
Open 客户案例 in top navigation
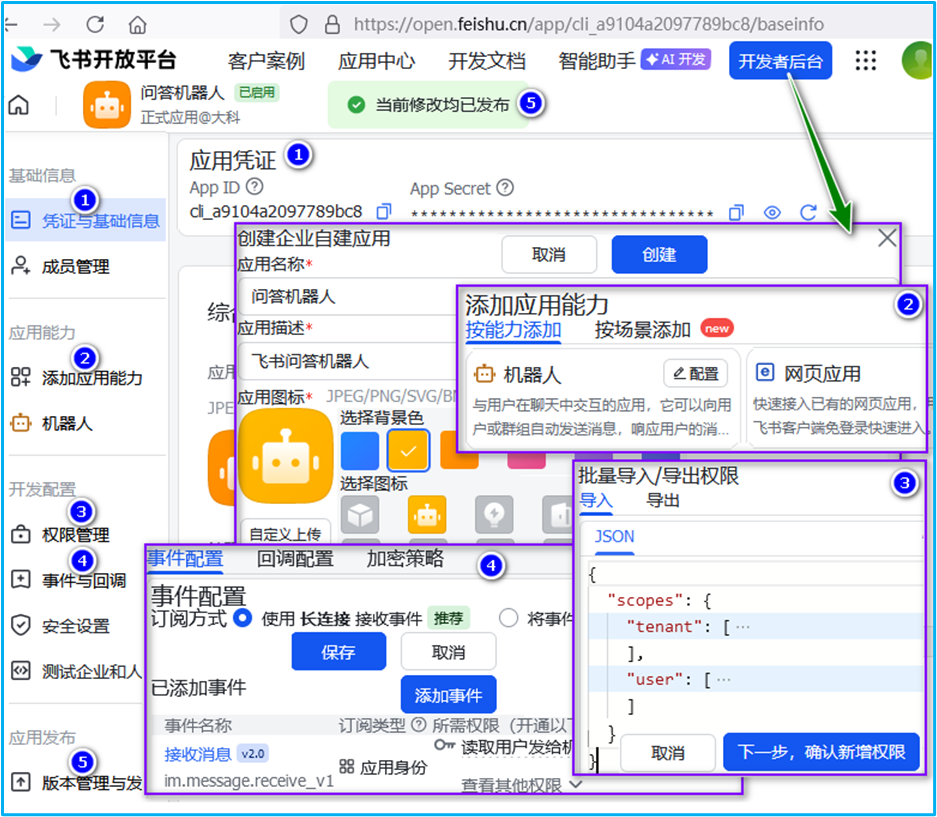tap(266, 60)
